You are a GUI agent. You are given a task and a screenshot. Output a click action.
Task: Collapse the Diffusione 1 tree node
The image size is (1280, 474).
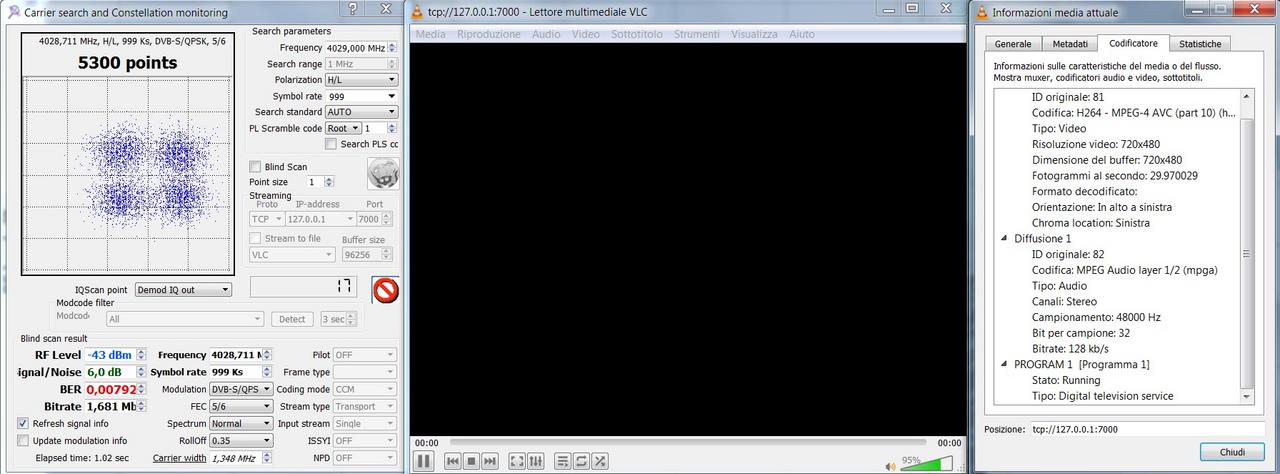[1005, 239]
